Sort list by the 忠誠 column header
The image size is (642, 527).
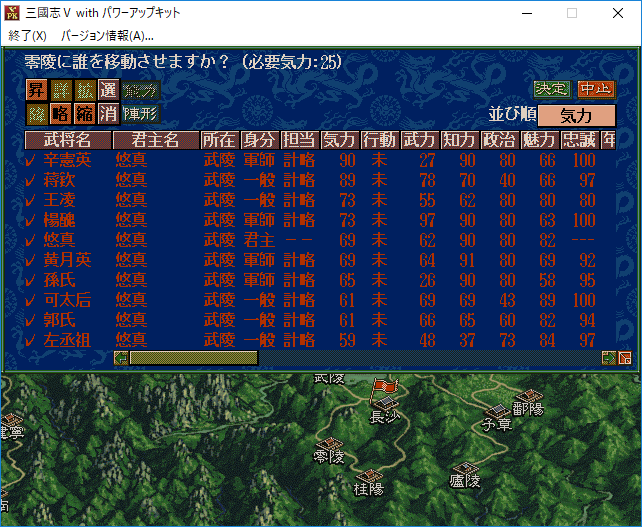coord(580,139)
